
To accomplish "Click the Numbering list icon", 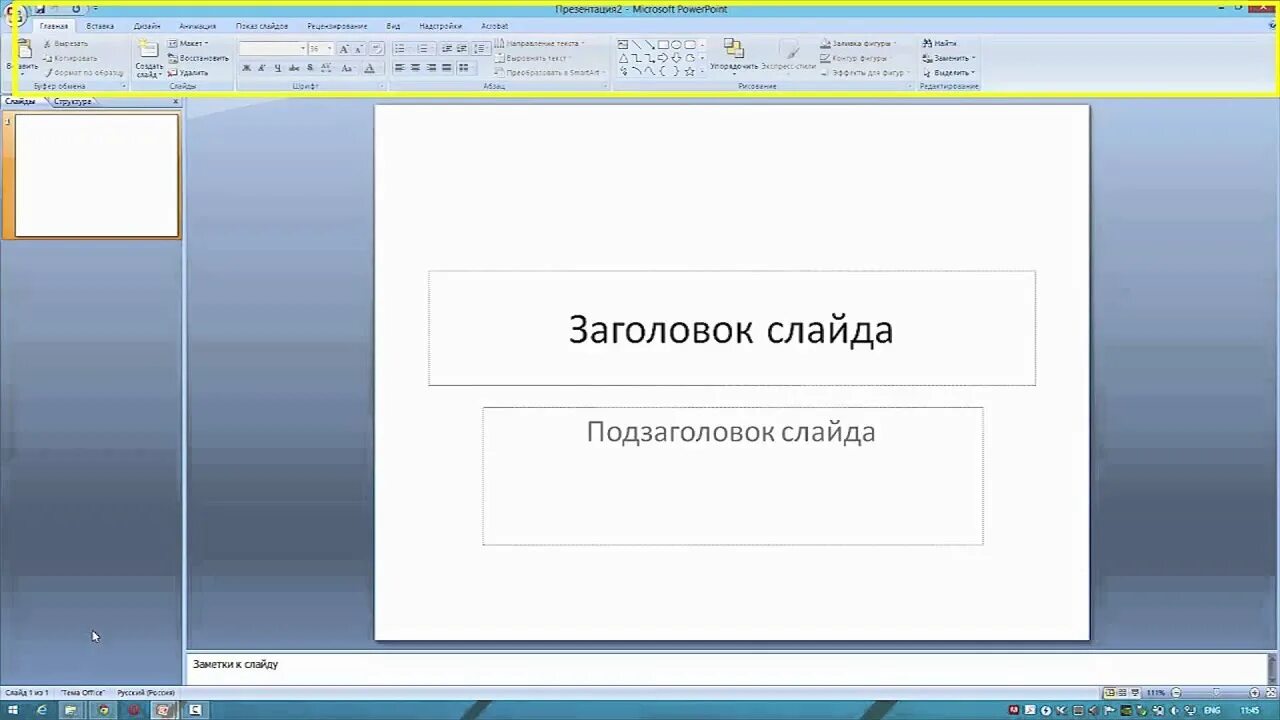I will point(424,48).
